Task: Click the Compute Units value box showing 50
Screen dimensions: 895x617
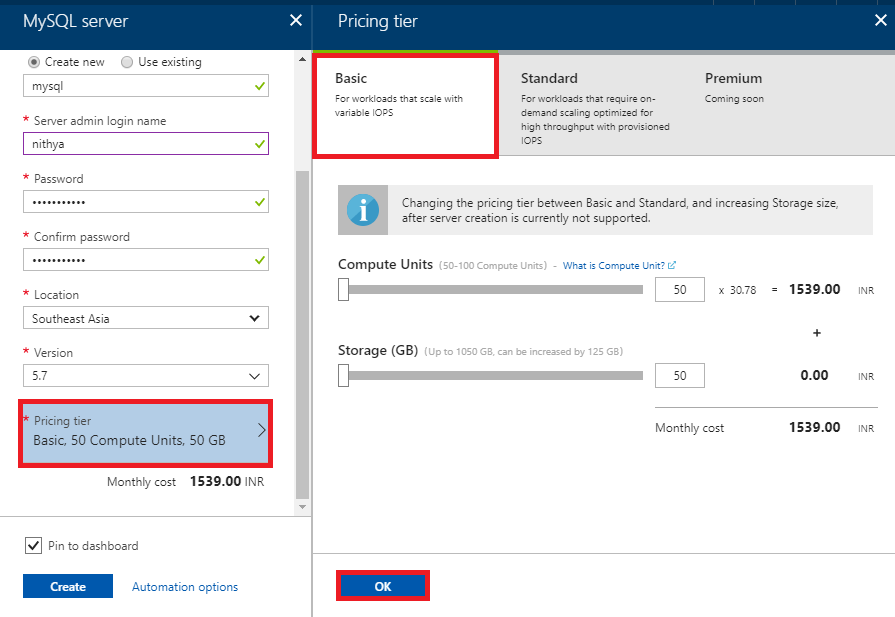Action: [679, 289]
